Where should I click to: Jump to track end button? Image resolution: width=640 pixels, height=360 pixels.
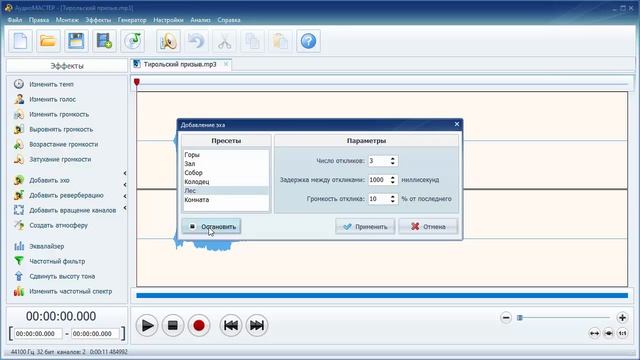(257, 325)
